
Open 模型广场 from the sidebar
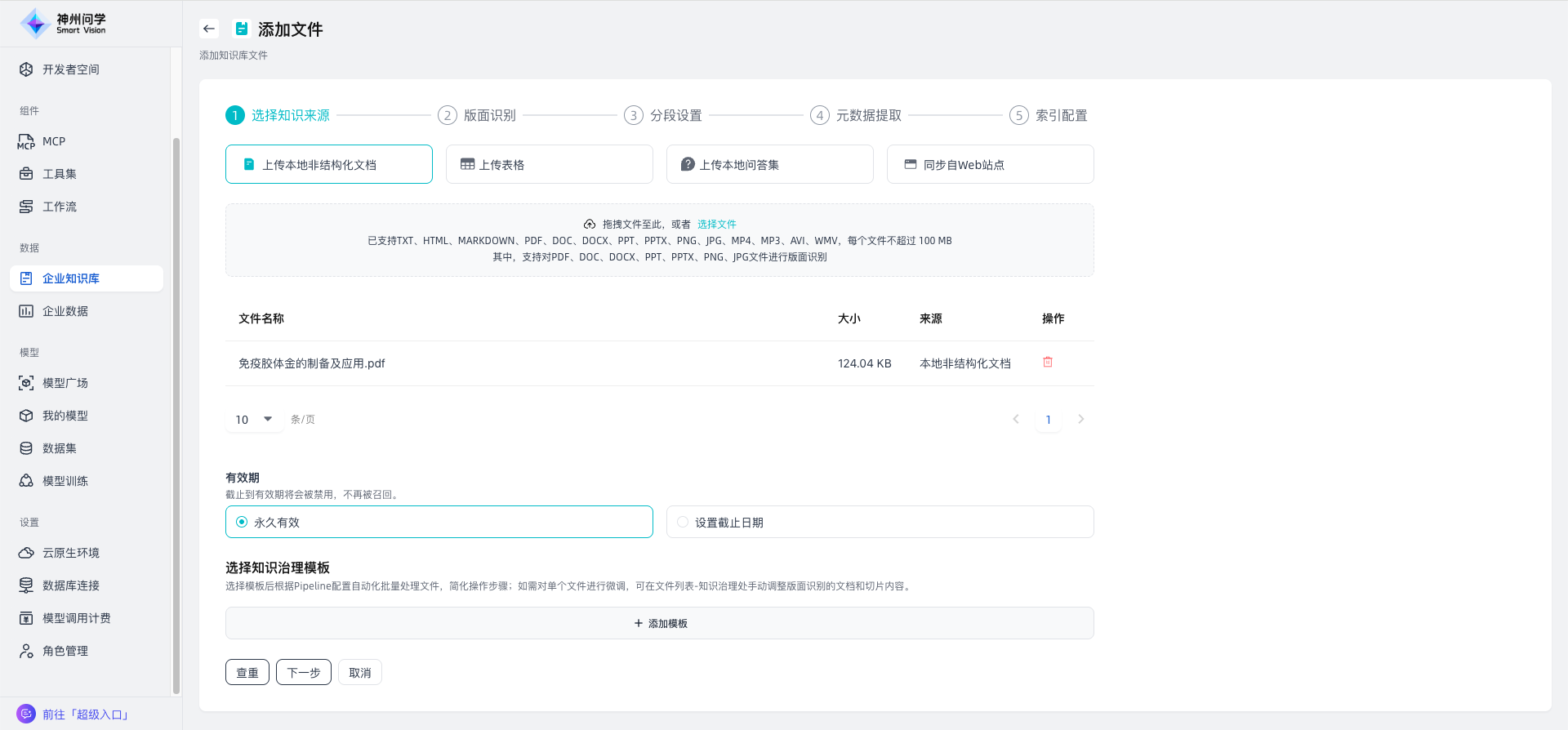pyautogui.click(x=65, y=383)
